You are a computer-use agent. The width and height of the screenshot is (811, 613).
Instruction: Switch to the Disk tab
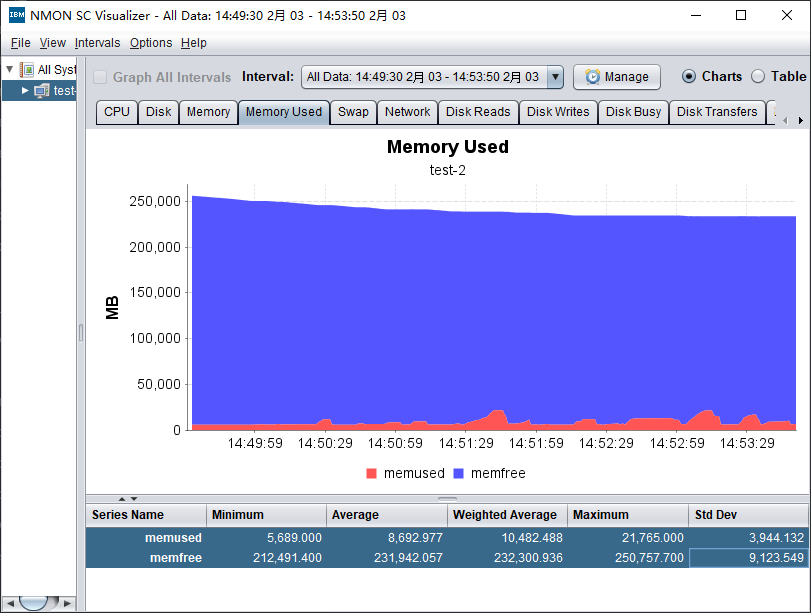click(158, 112)
